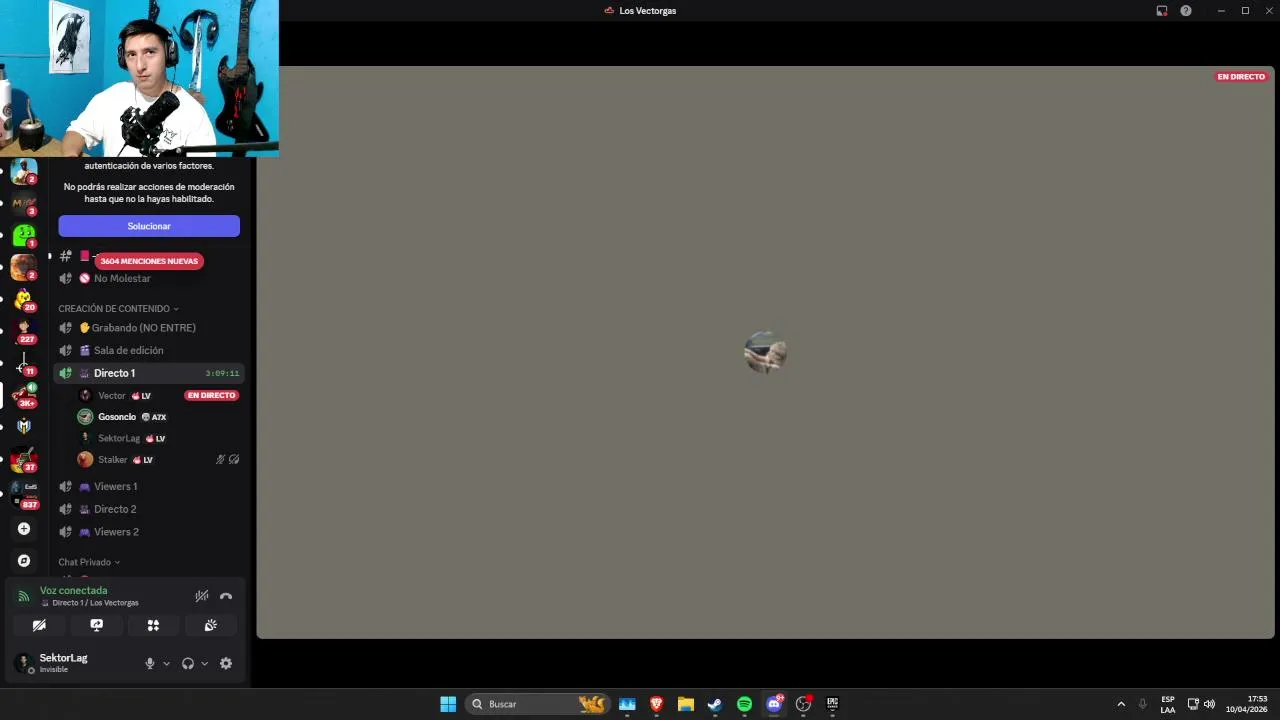Toggle the camera button

39,625
